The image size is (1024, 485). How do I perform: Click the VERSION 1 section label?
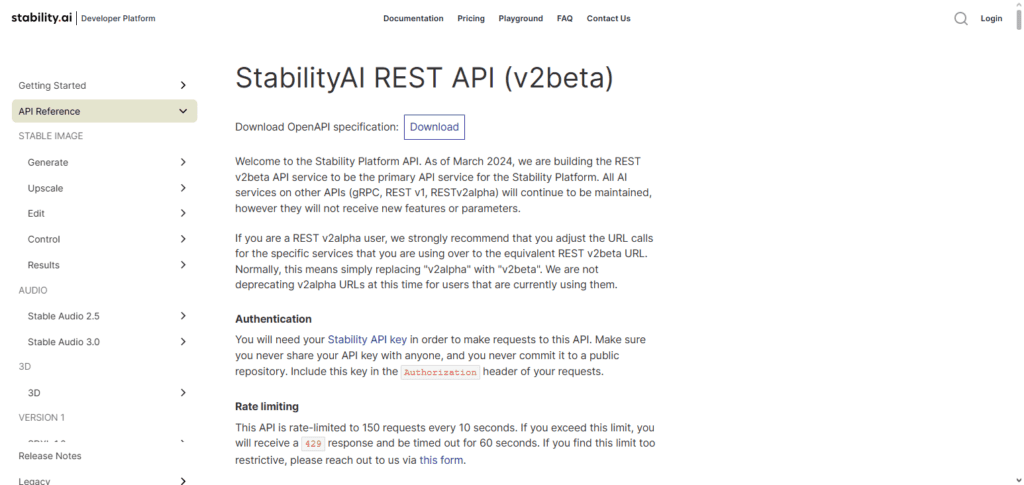click(41, 418)
